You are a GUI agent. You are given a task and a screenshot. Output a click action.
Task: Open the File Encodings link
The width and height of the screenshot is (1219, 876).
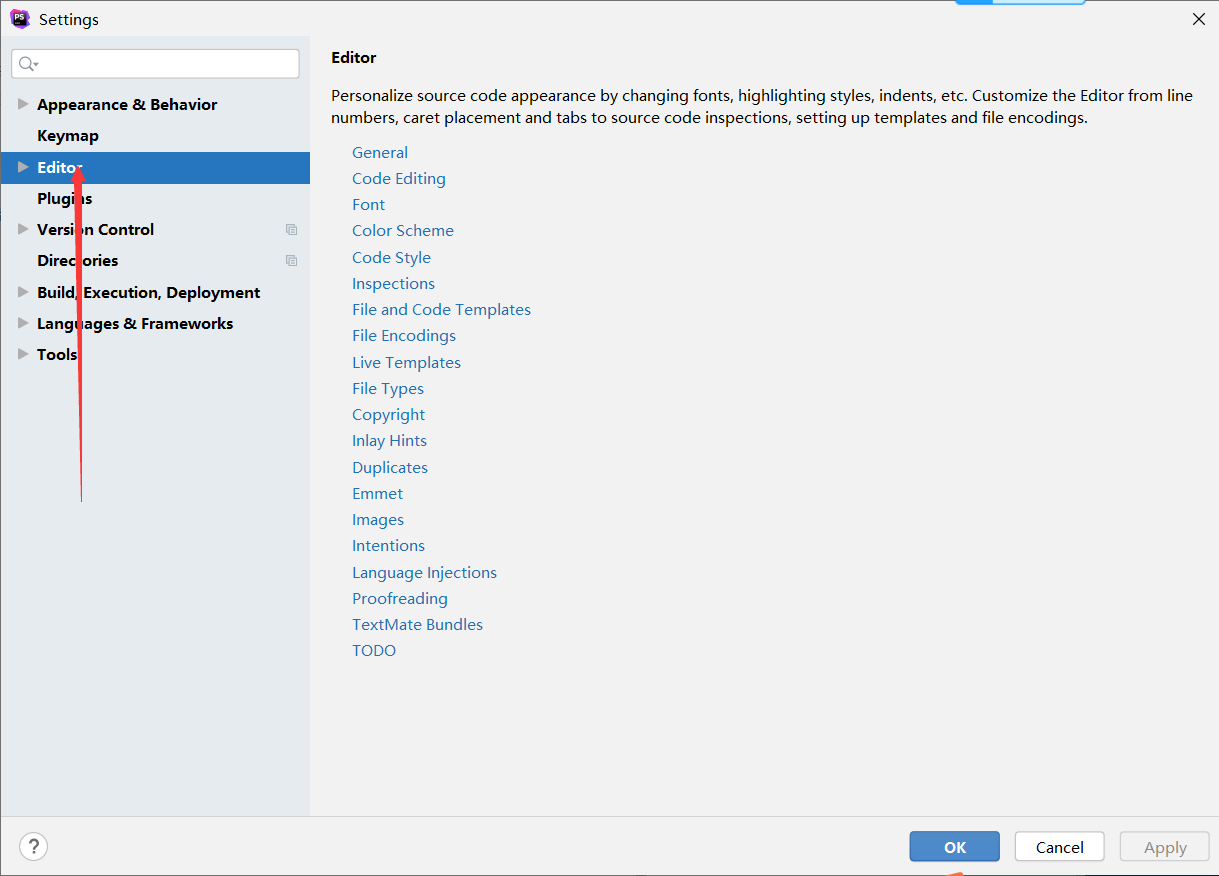404,335
